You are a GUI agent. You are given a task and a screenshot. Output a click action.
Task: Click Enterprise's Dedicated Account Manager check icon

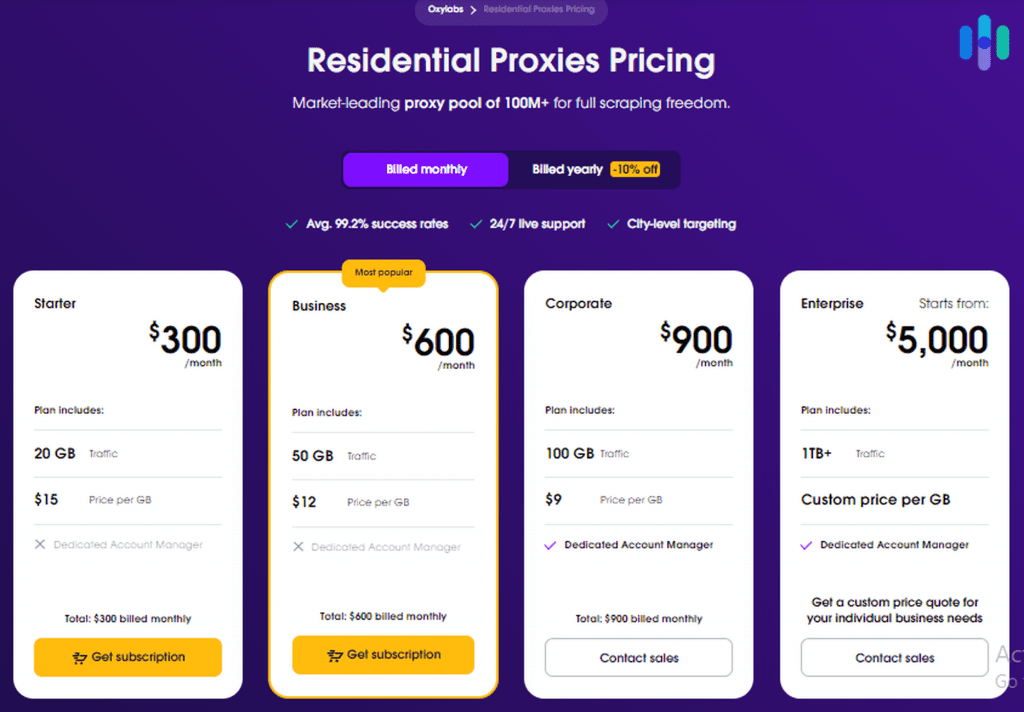point(807,544)
